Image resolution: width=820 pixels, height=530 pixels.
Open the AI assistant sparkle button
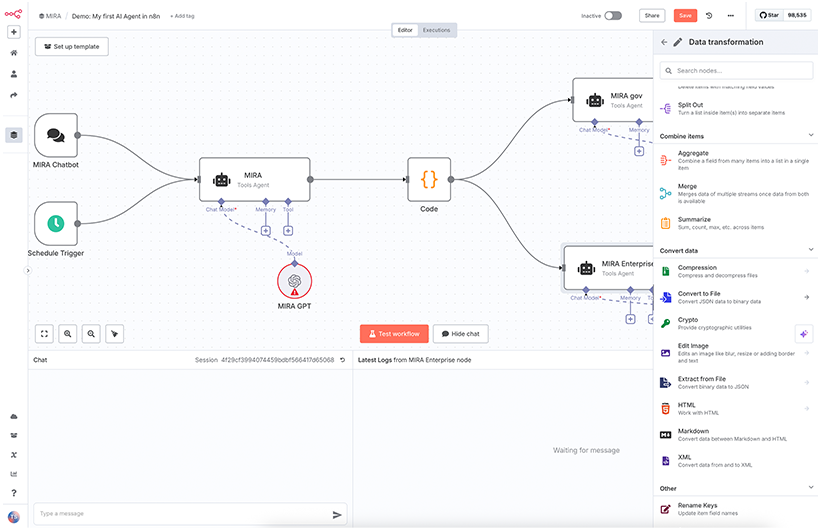tap(804, 334)
